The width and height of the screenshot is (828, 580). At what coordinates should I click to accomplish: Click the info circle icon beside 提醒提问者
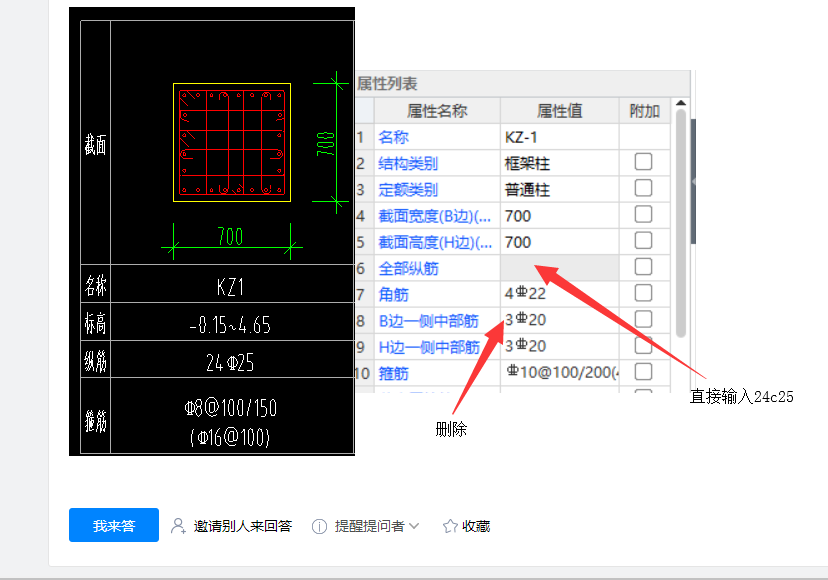(x=319, y=527)
